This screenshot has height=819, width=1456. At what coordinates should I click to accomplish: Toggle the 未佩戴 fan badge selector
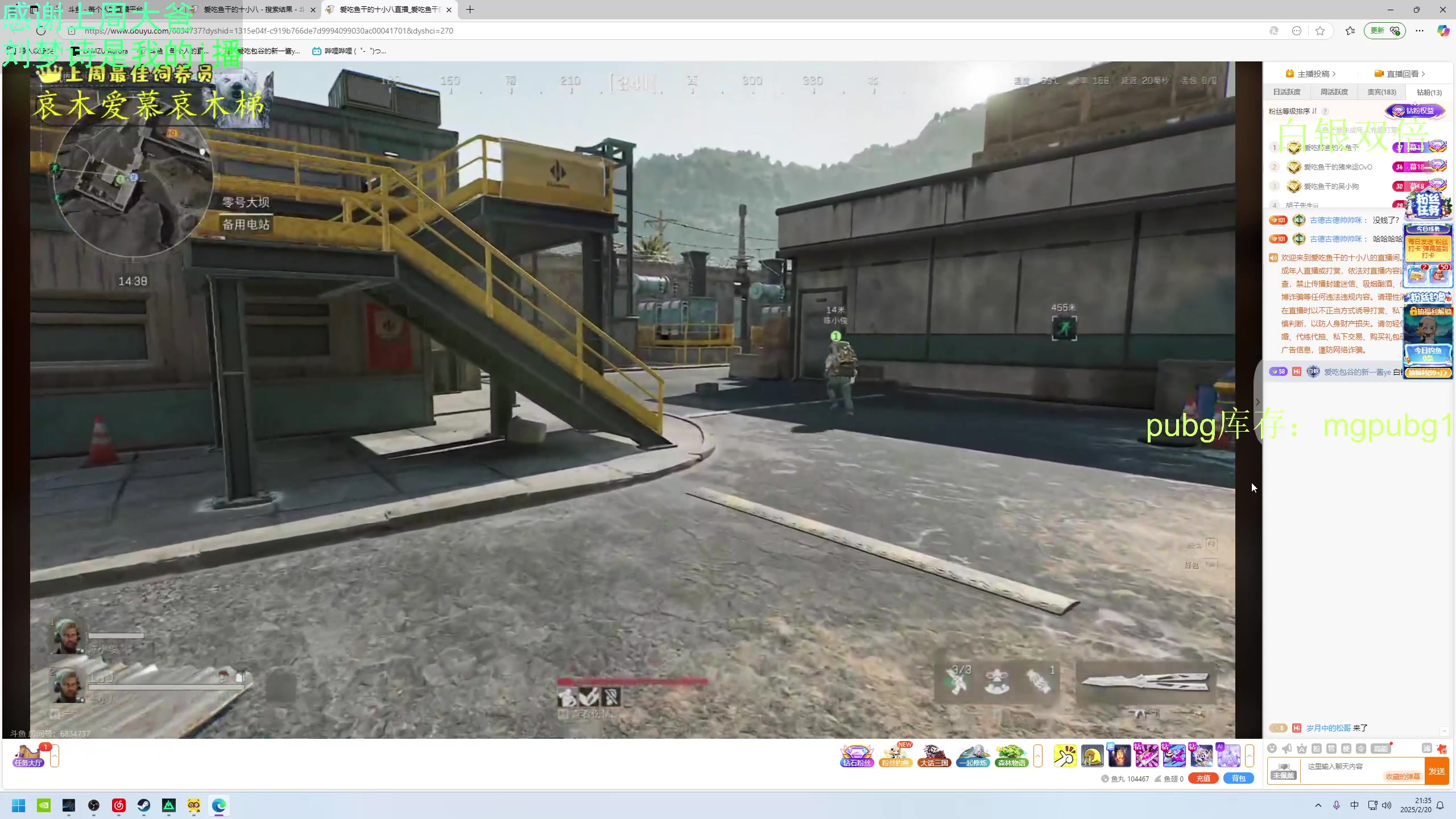[1284, 771]
